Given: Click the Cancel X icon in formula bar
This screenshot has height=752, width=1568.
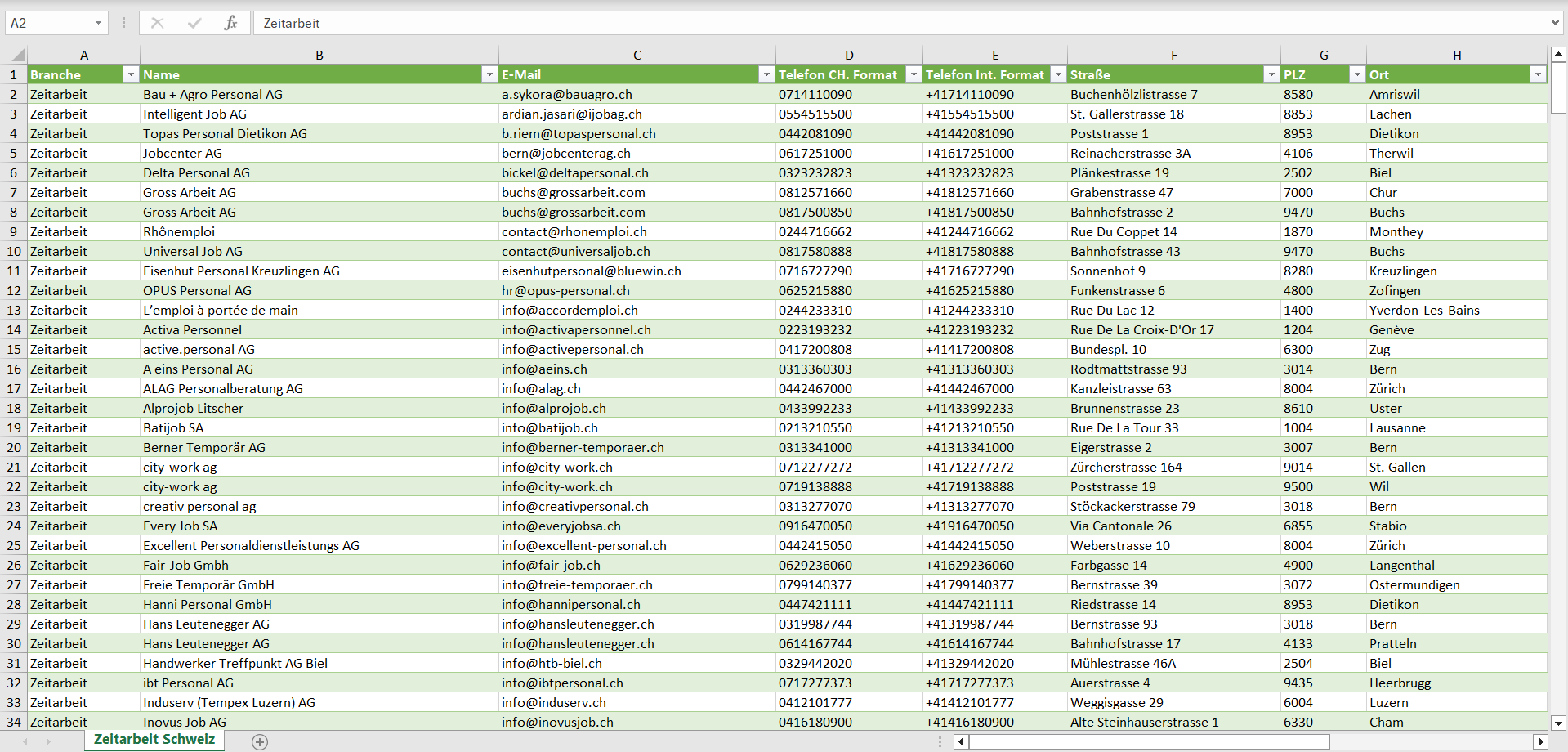Looking at the screenshot, I should (157, 23).
